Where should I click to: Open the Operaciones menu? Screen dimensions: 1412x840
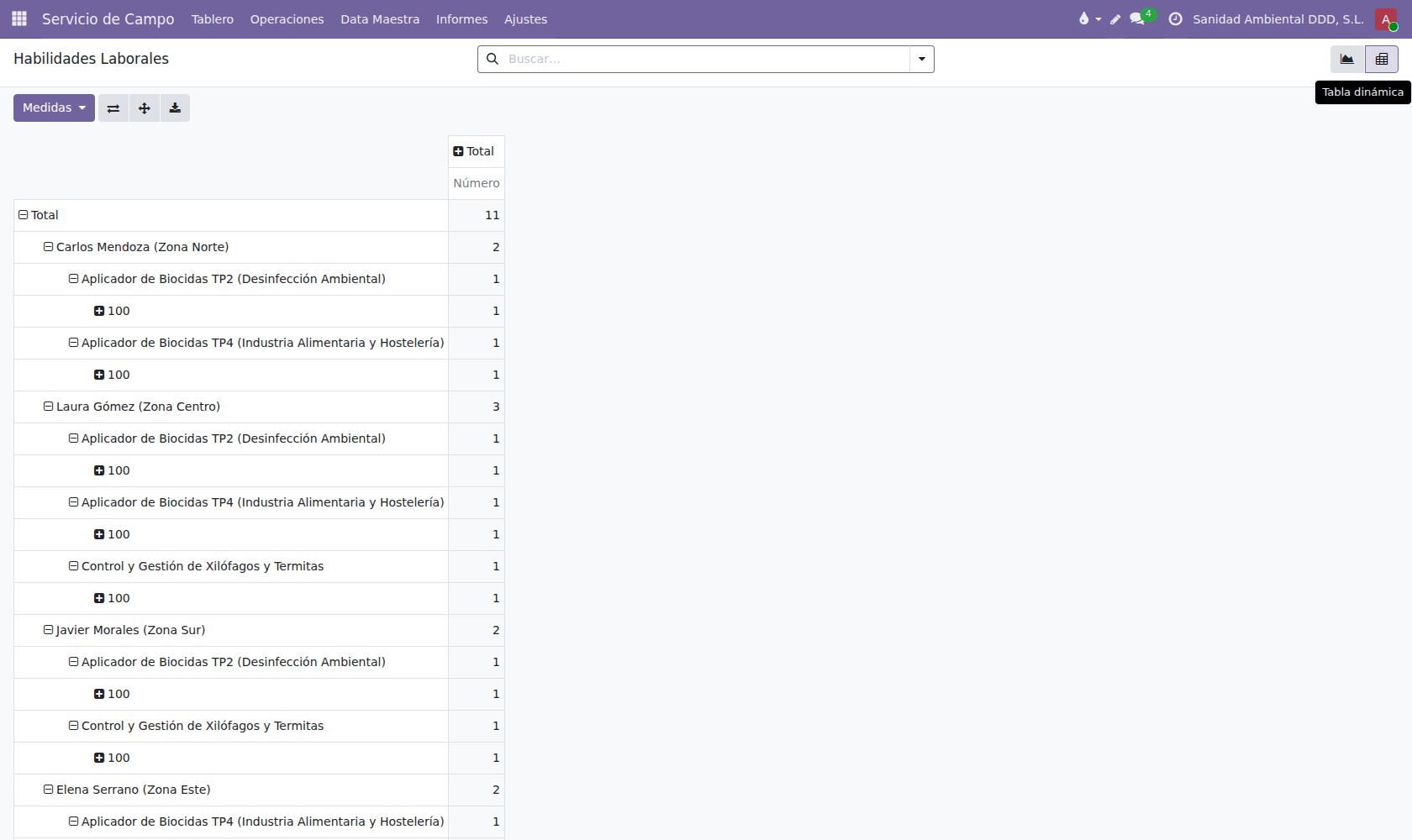click(x=287, y=18)
